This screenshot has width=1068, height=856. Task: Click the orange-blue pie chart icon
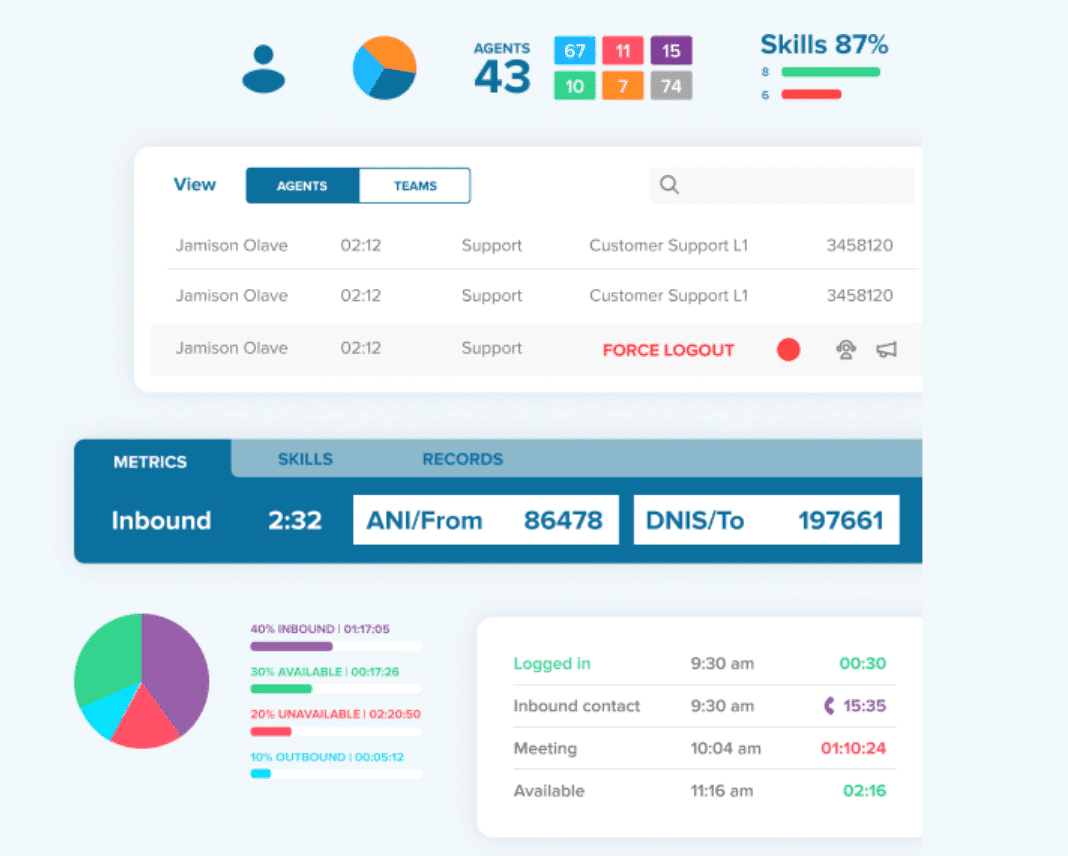(x=384, y=68)
